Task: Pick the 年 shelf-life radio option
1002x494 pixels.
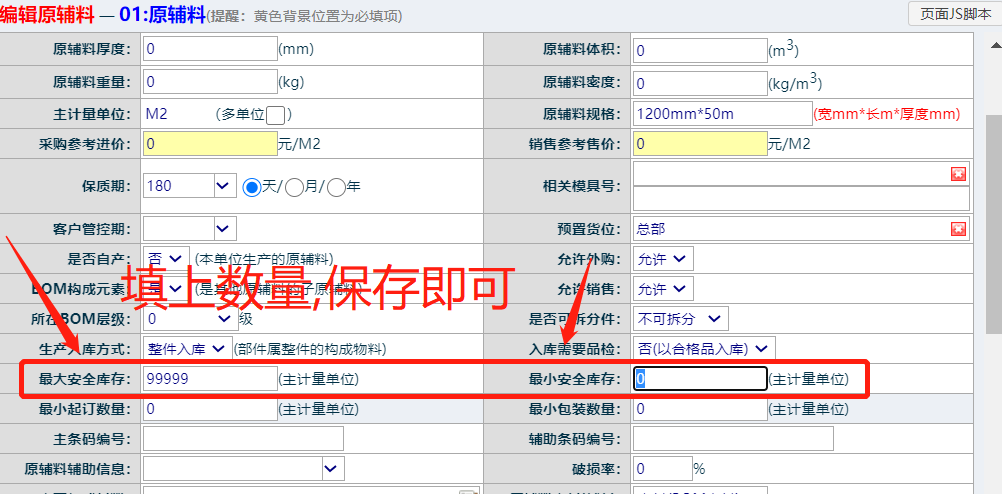Action: click(337, 186)
